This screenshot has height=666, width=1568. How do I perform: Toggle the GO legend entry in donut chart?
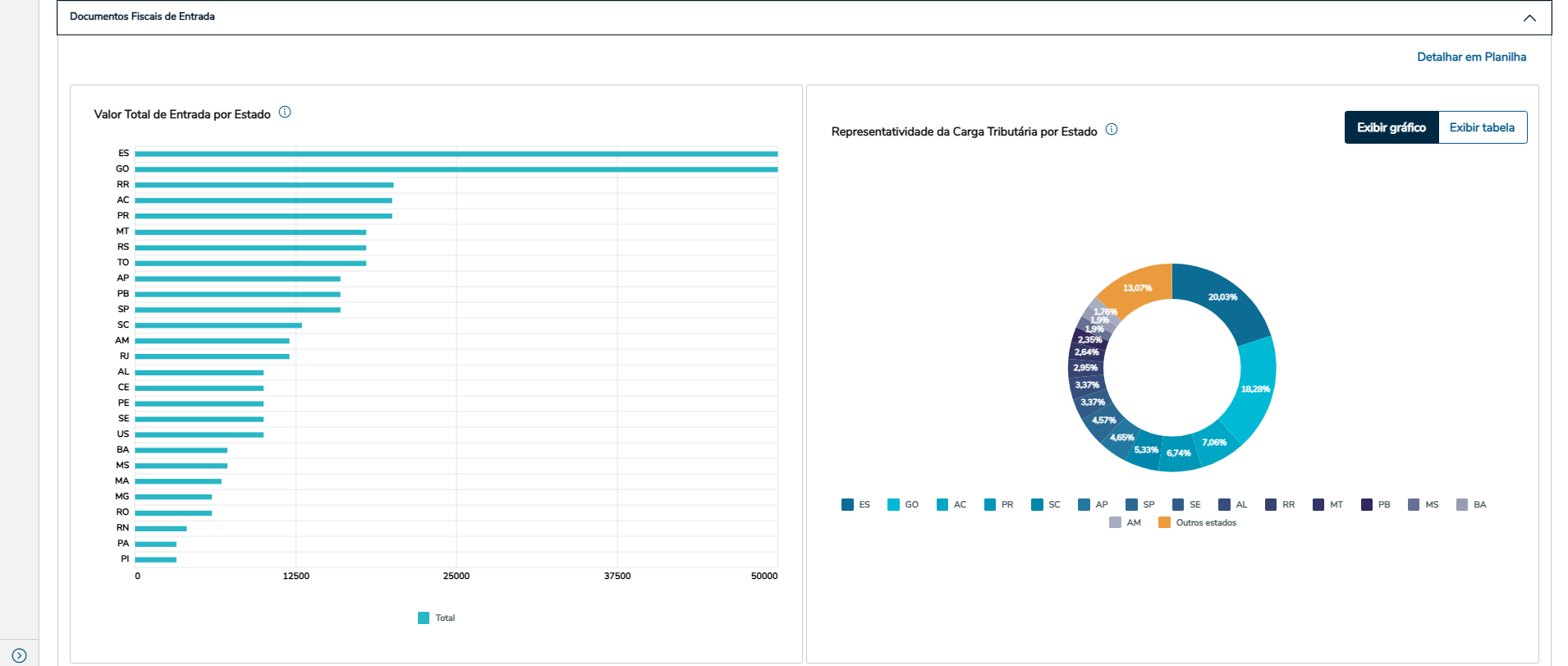[x=903, y=504]
